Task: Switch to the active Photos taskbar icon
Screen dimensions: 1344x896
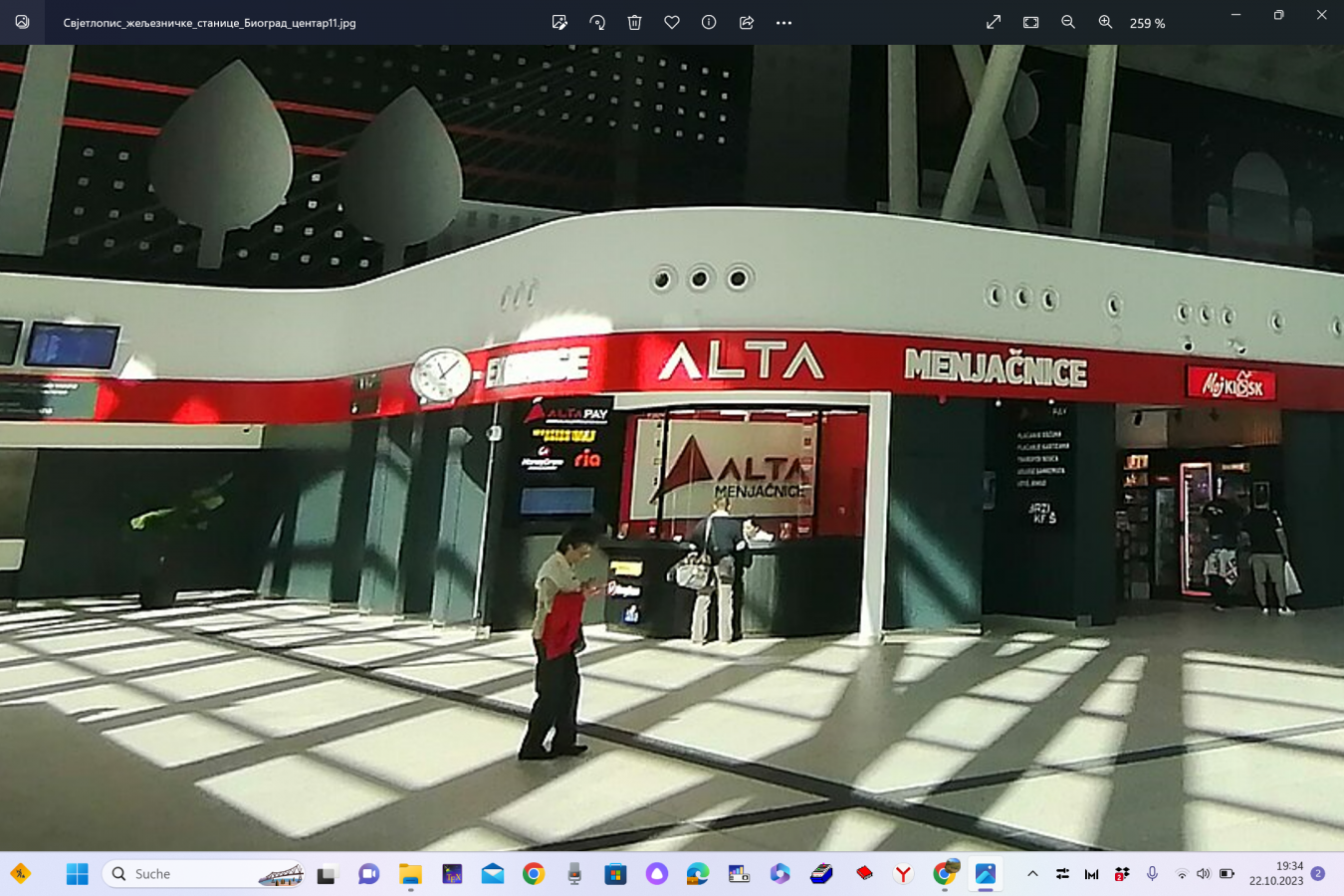Action: [986, 874]
